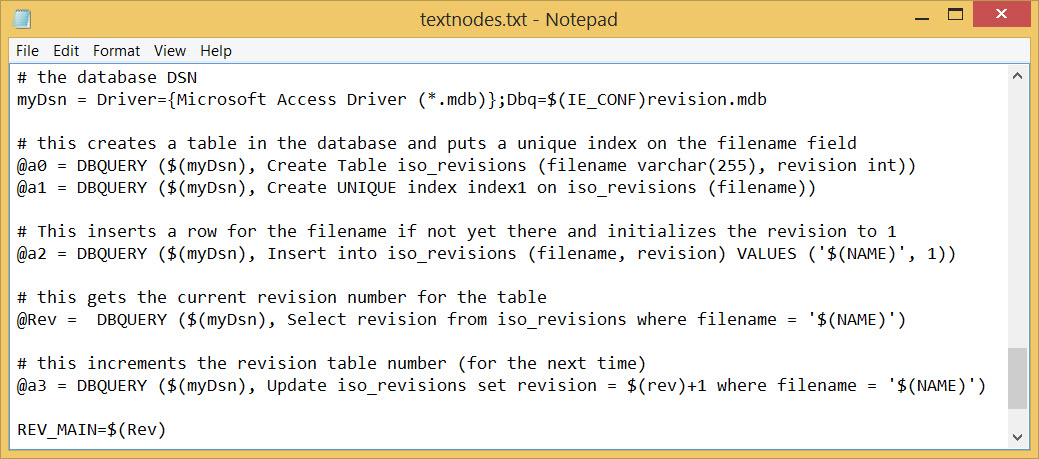Click the @a0 Create Table line
The image size is (1039, 459).
(x=466, y=166)
